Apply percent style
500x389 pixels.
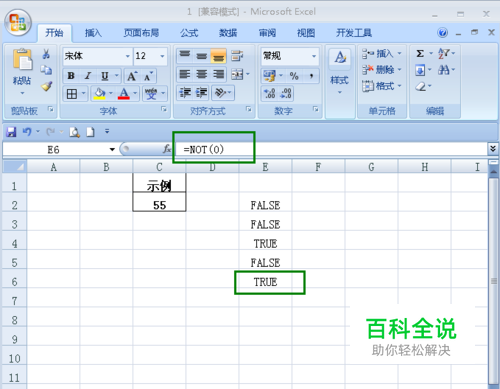coord(294,76)
